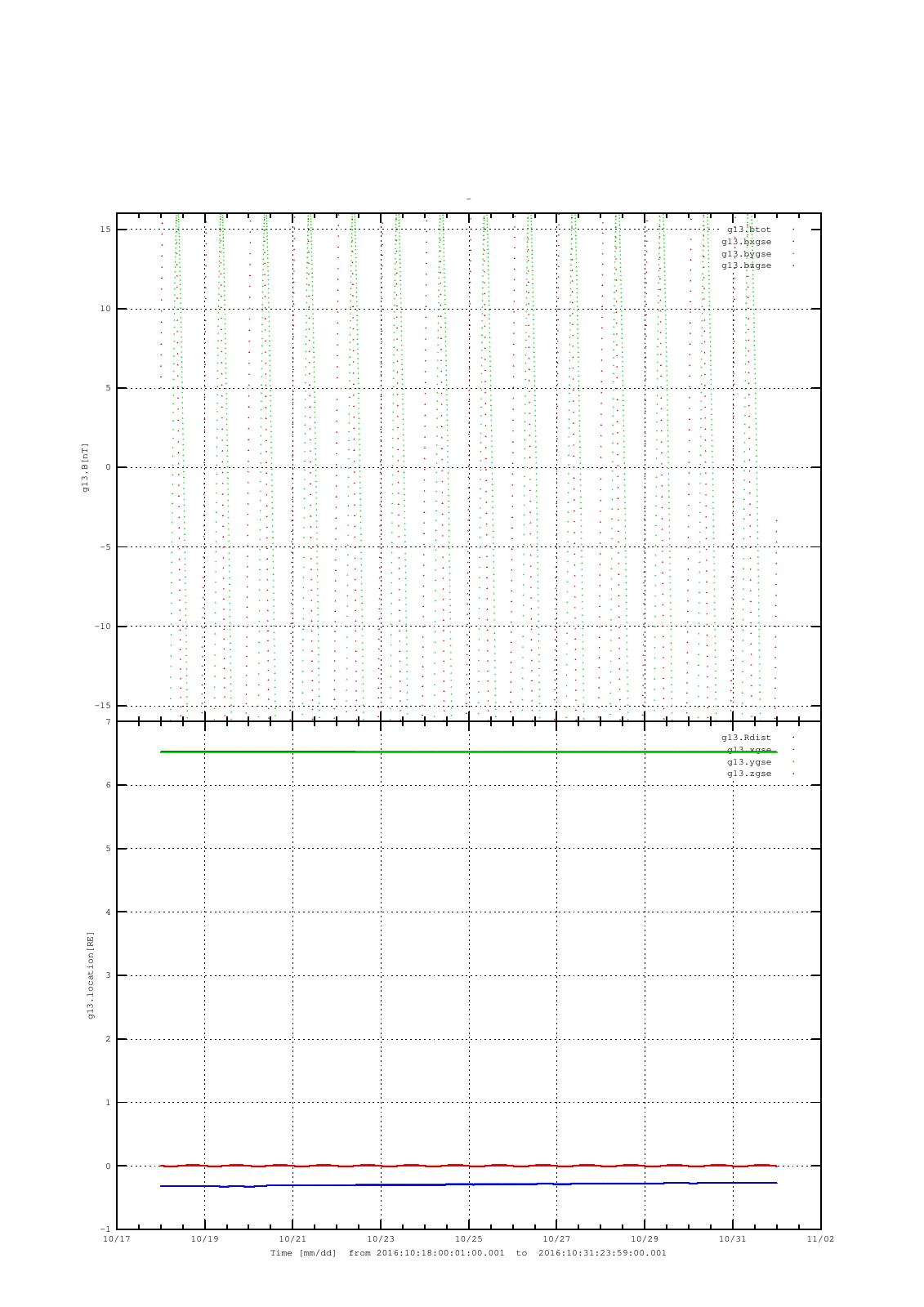Click the g13.location[RE] vertical axis title
Viewport: 924px width, 1307px height.
pyautogui.click(x=91, y=975)
